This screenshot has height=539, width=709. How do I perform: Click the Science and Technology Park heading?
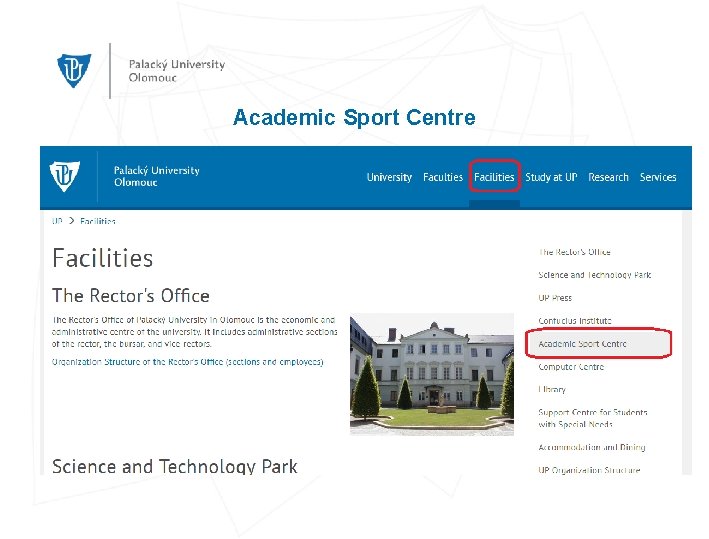click(x=175, y=466)
